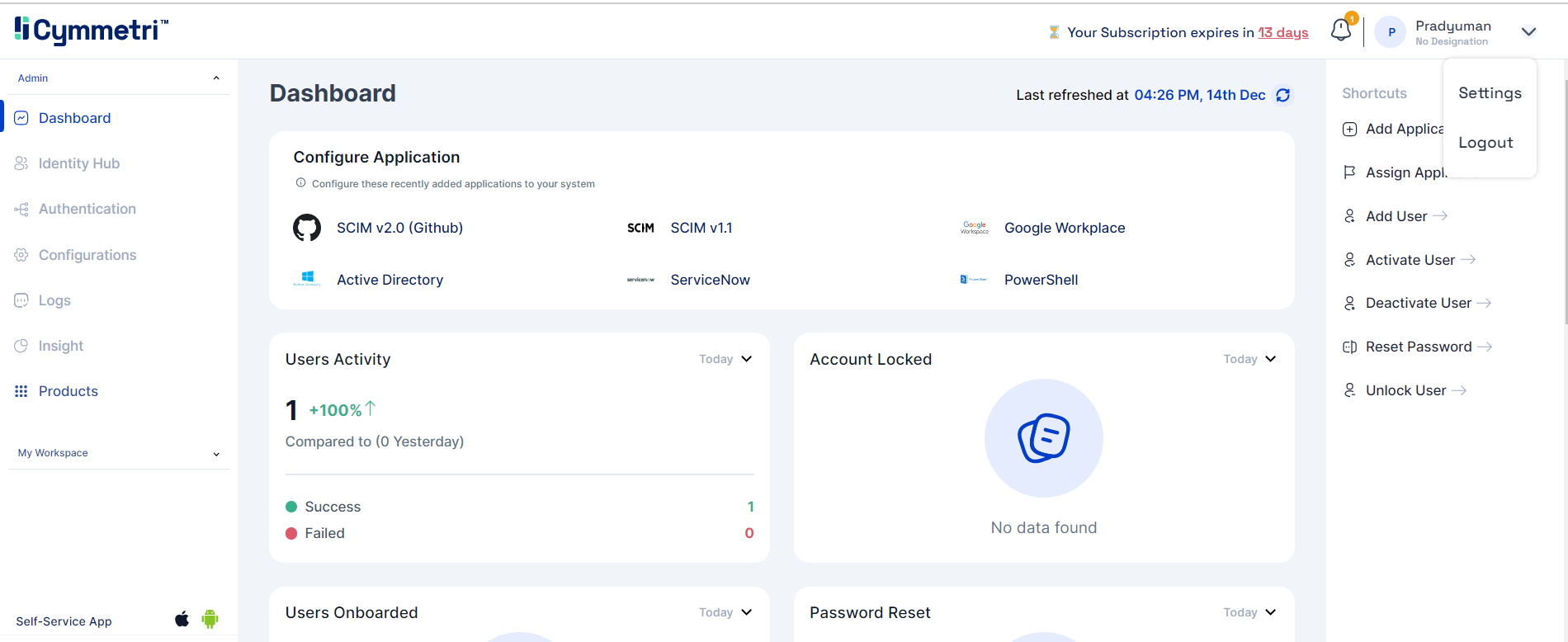Screen dimensions: 1568x642
Task: Click the GitHub icon for SCIM v2.0
Action: pos(307,228)
